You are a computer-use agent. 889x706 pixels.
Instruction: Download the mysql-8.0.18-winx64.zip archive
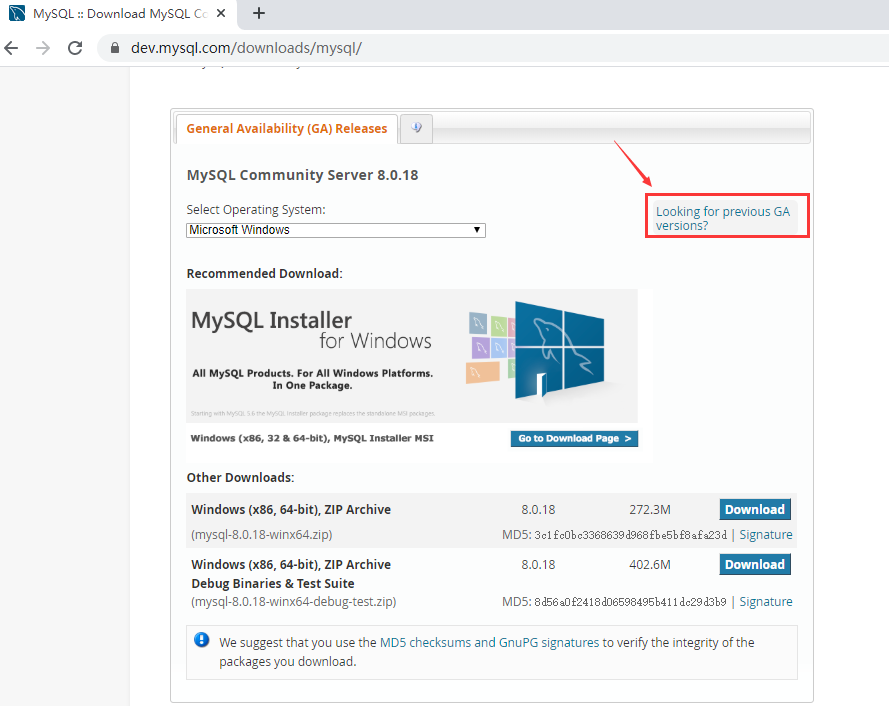tap(755, 509)
